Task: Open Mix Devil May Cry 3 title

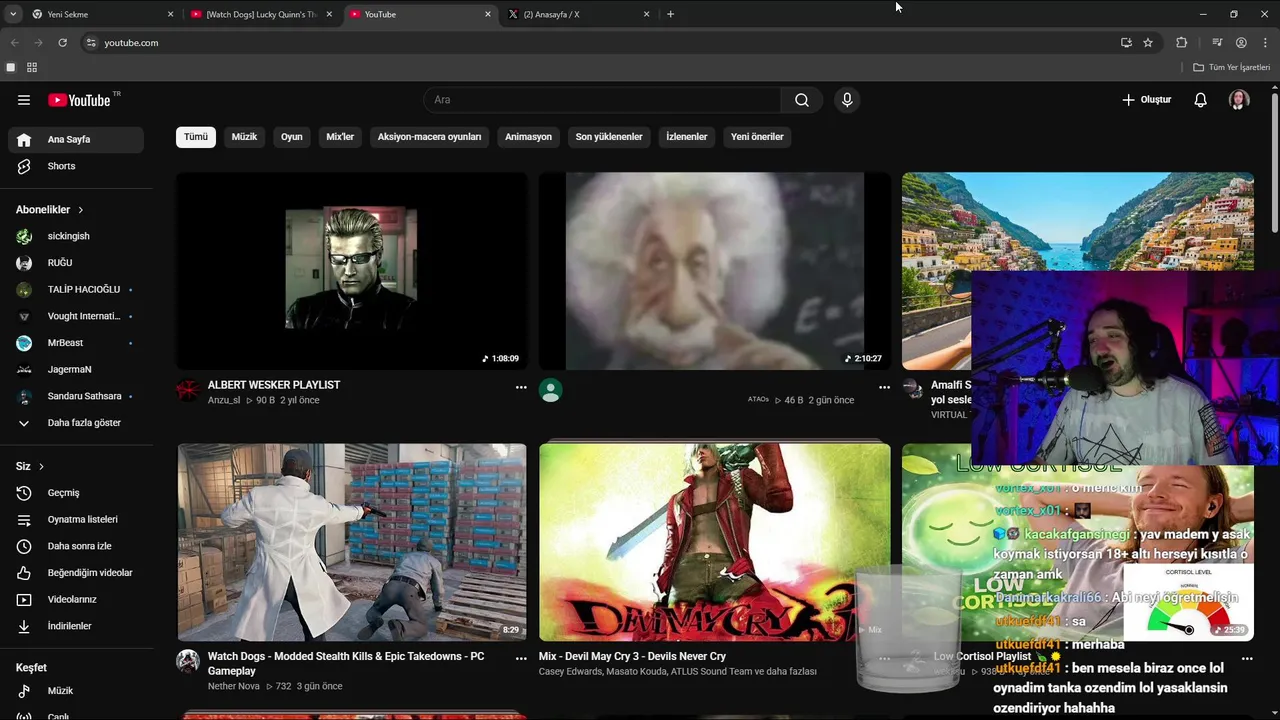Action: click(632, 657)
